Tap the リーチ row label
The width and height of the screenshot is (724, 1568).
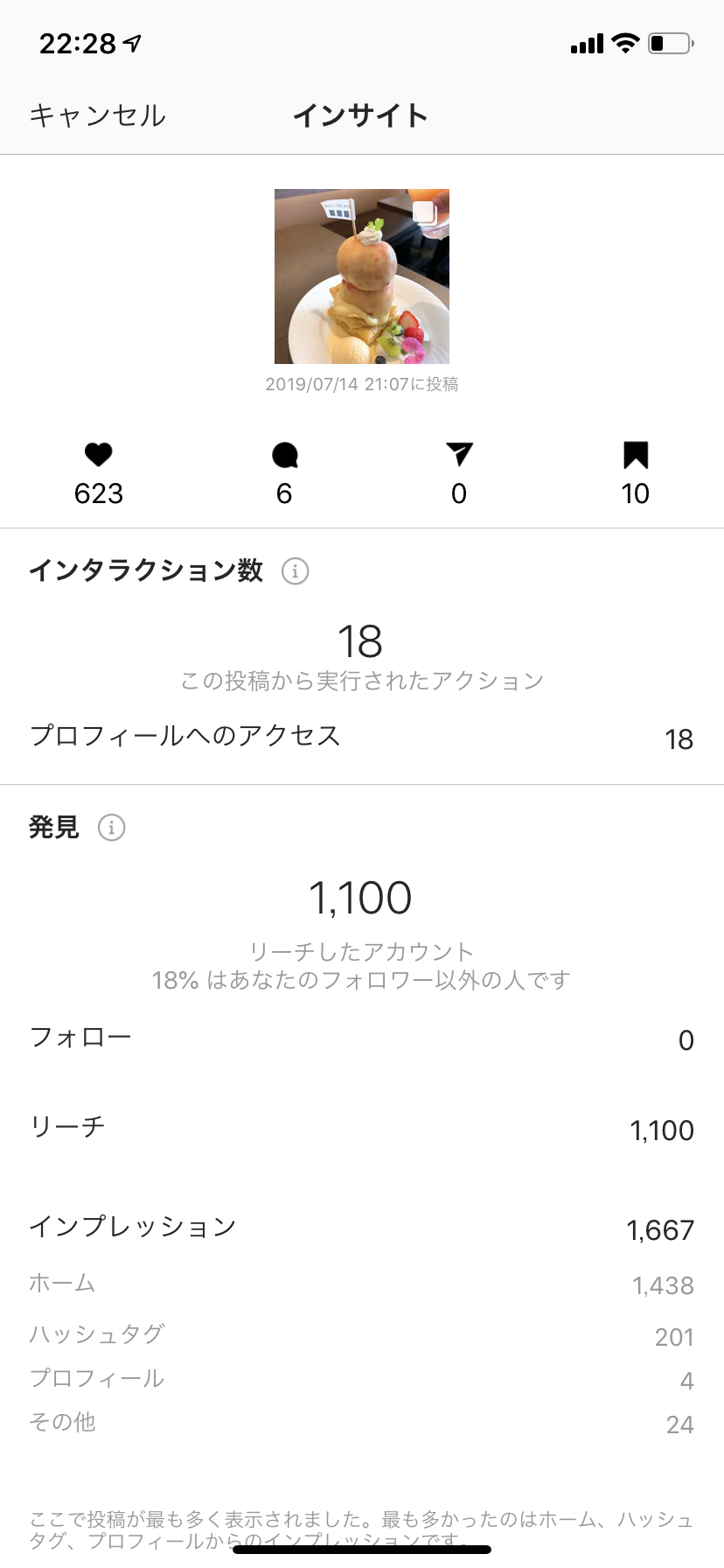point(67,1126)
